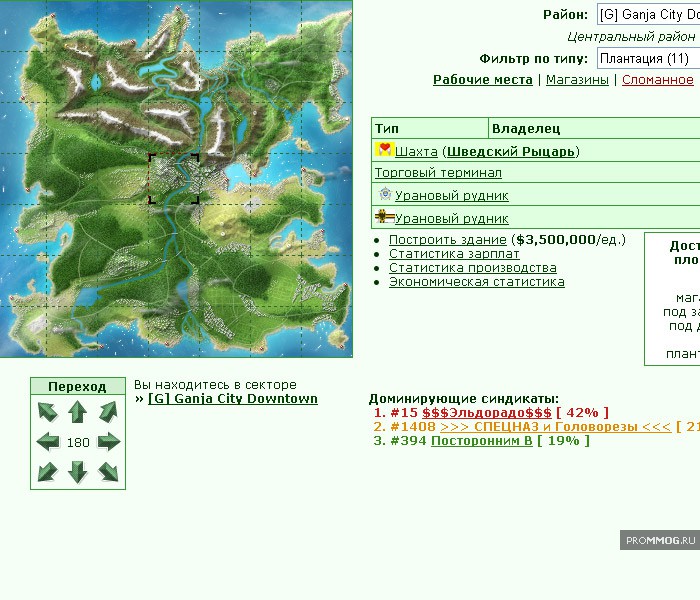Click the heart icon beside Шахта
This screenshot has height=600, width=700.
(384, 150)
